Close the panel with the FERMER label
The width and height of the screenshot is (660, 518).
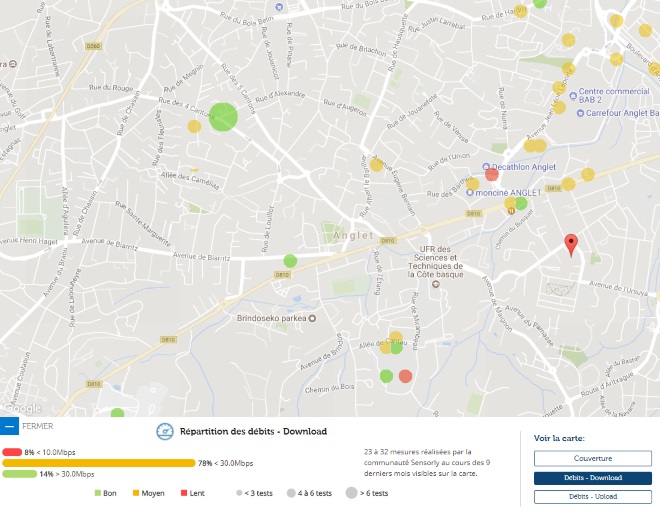(37, 426)
